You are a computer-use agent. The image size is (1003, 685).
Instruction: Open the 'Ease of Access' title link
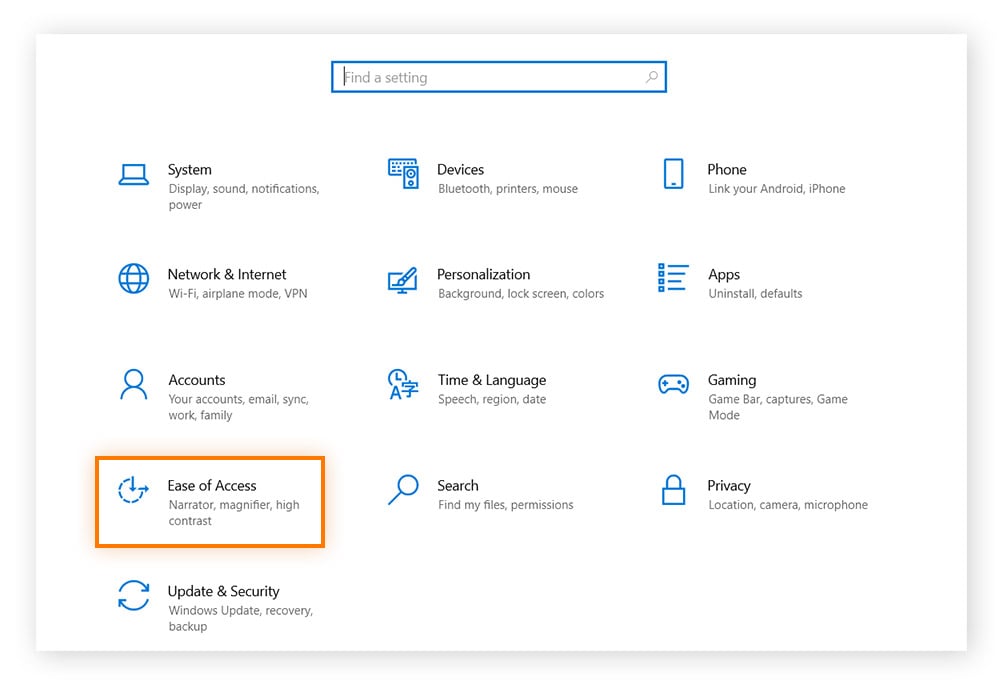[x=212, y=486]
